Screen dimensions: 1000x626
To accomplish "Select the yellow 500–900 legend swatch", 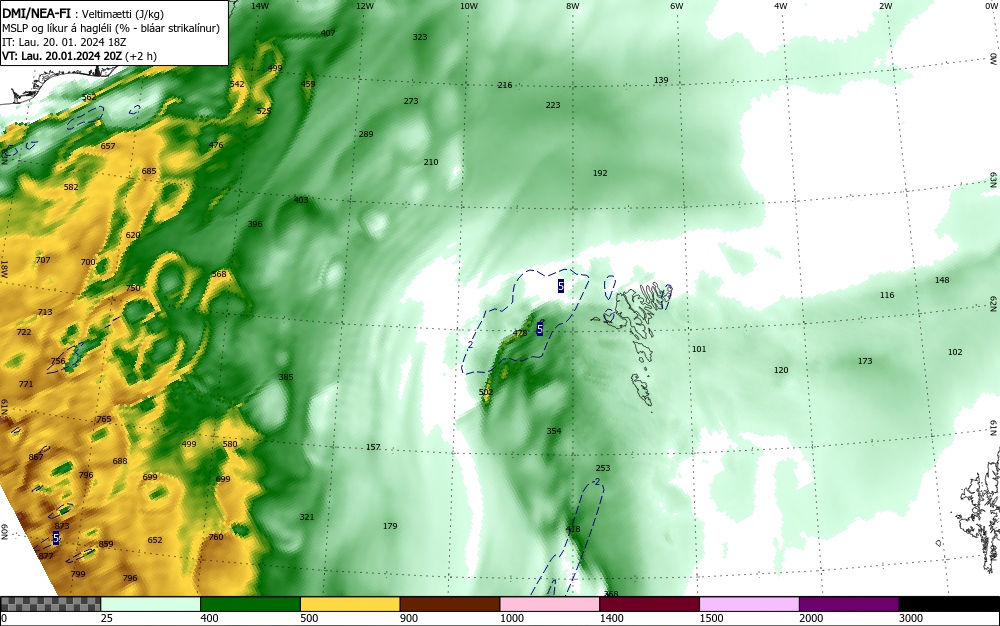I will coord(350,604).
